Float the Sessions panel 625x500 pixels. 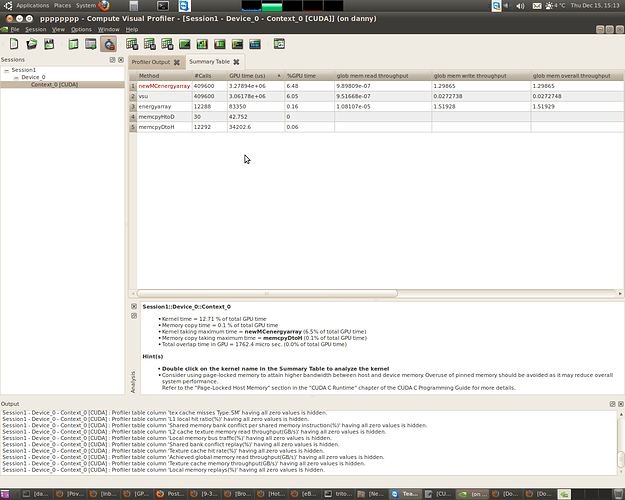click(x=112, y=60)
